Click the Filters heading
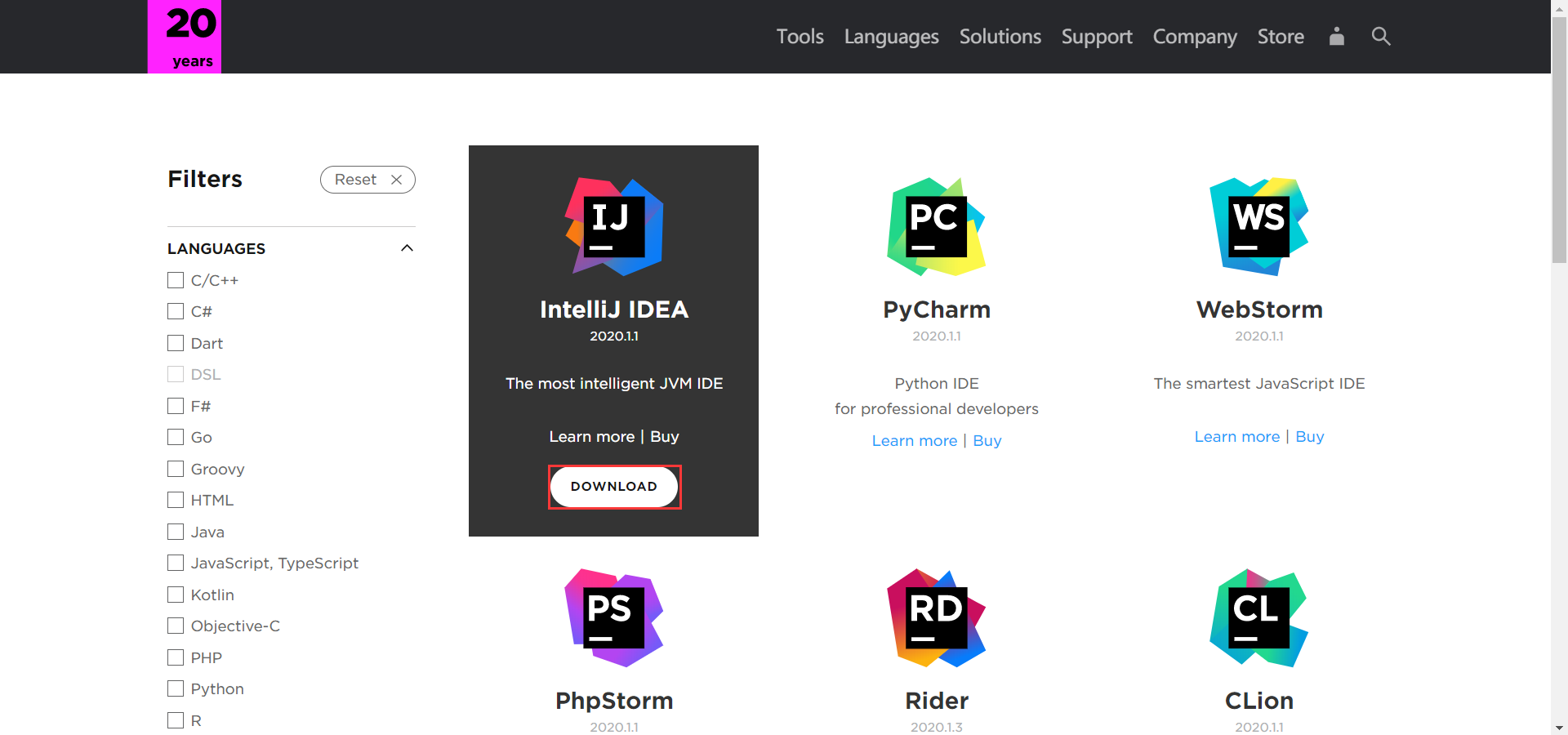The height and width of the screenshot is (735, 1568). [x=205, y=179]
